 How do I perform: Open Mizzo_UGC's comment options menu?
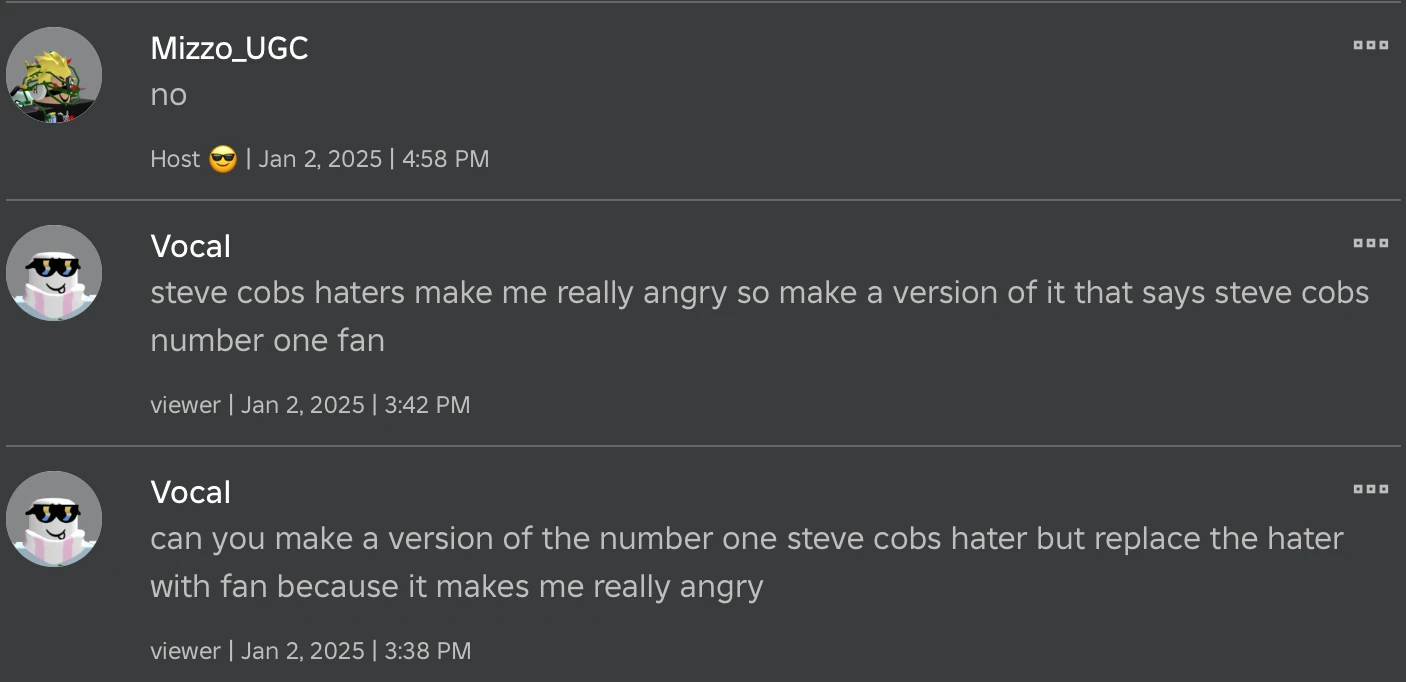[1370, 45]
